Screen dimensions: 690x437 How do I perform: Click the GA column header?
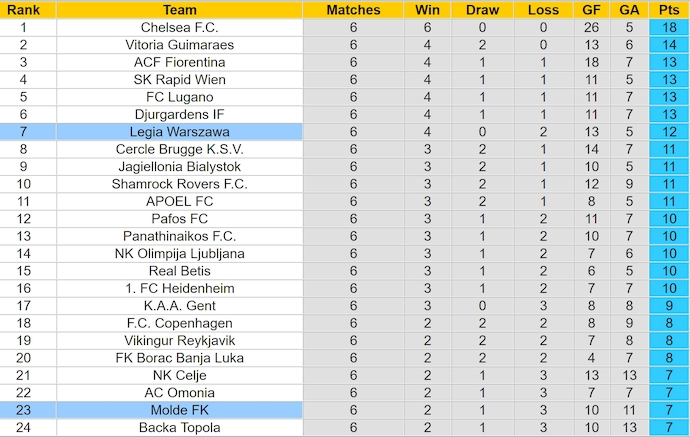(x=627, y=10)
